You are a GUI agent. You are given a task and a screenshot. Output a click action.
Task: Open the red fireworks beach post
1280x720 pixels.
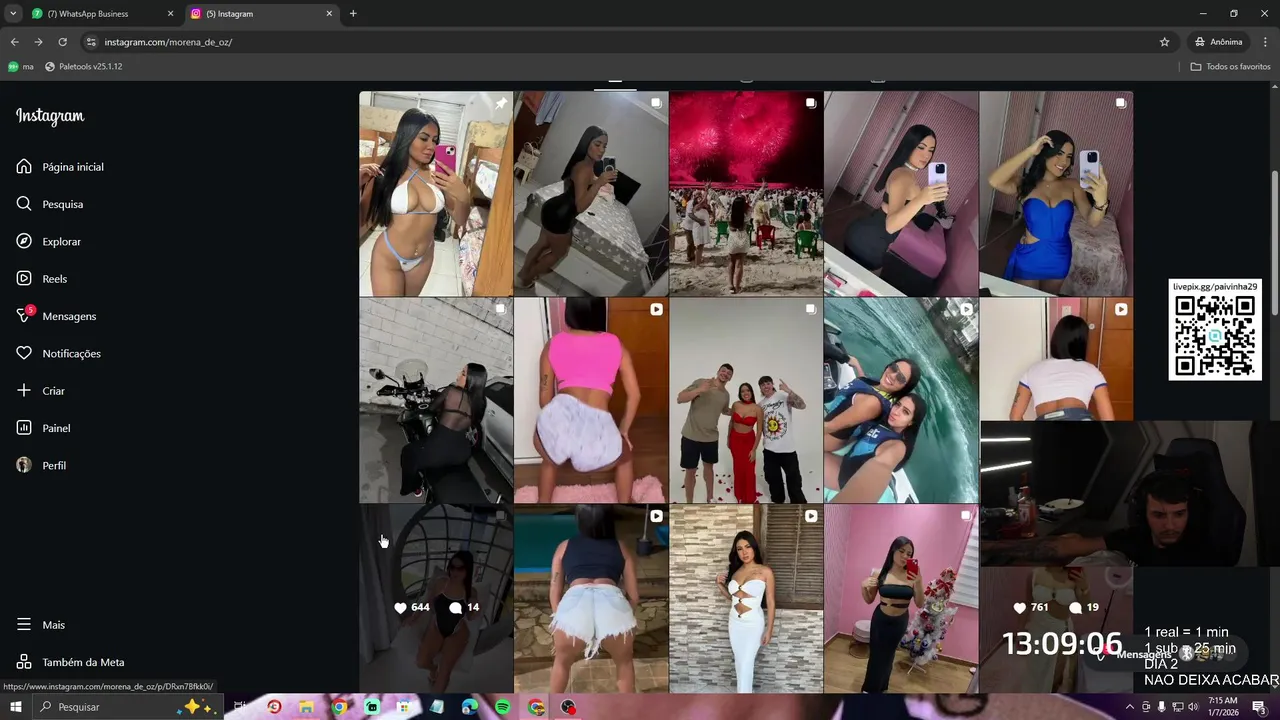point(746,194)
